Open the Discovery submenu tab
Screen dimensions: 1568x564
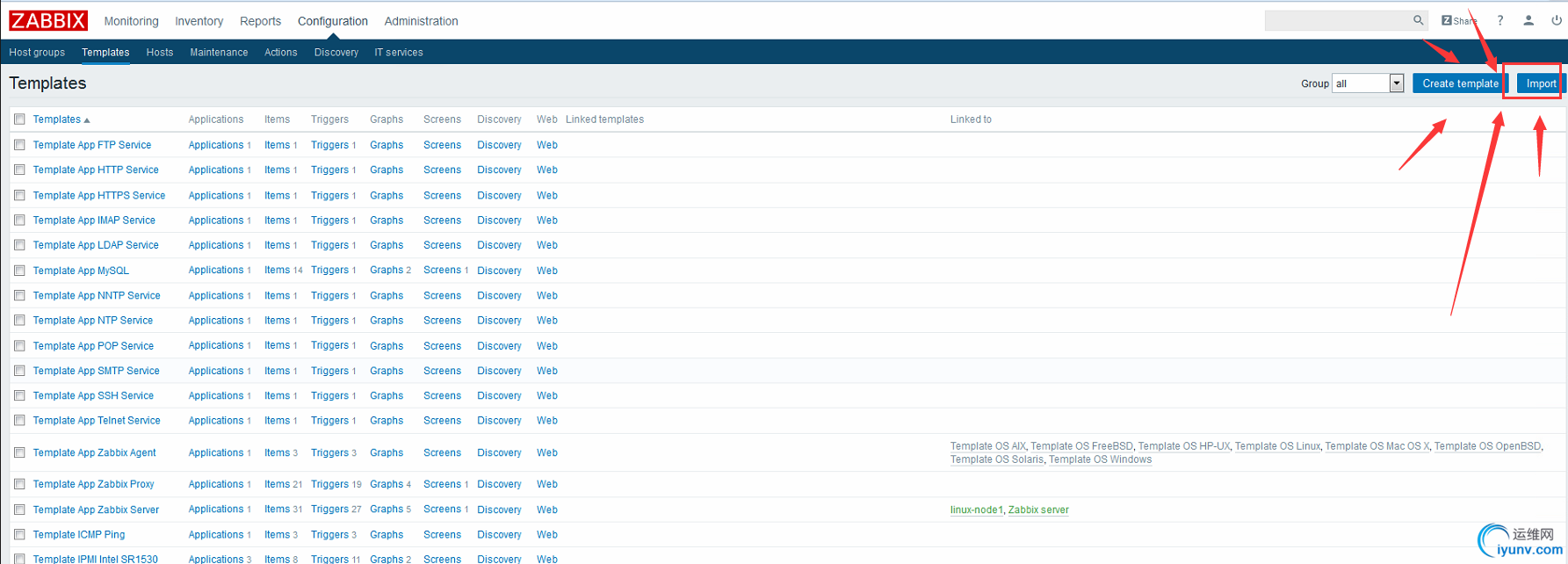coord(336,53)
